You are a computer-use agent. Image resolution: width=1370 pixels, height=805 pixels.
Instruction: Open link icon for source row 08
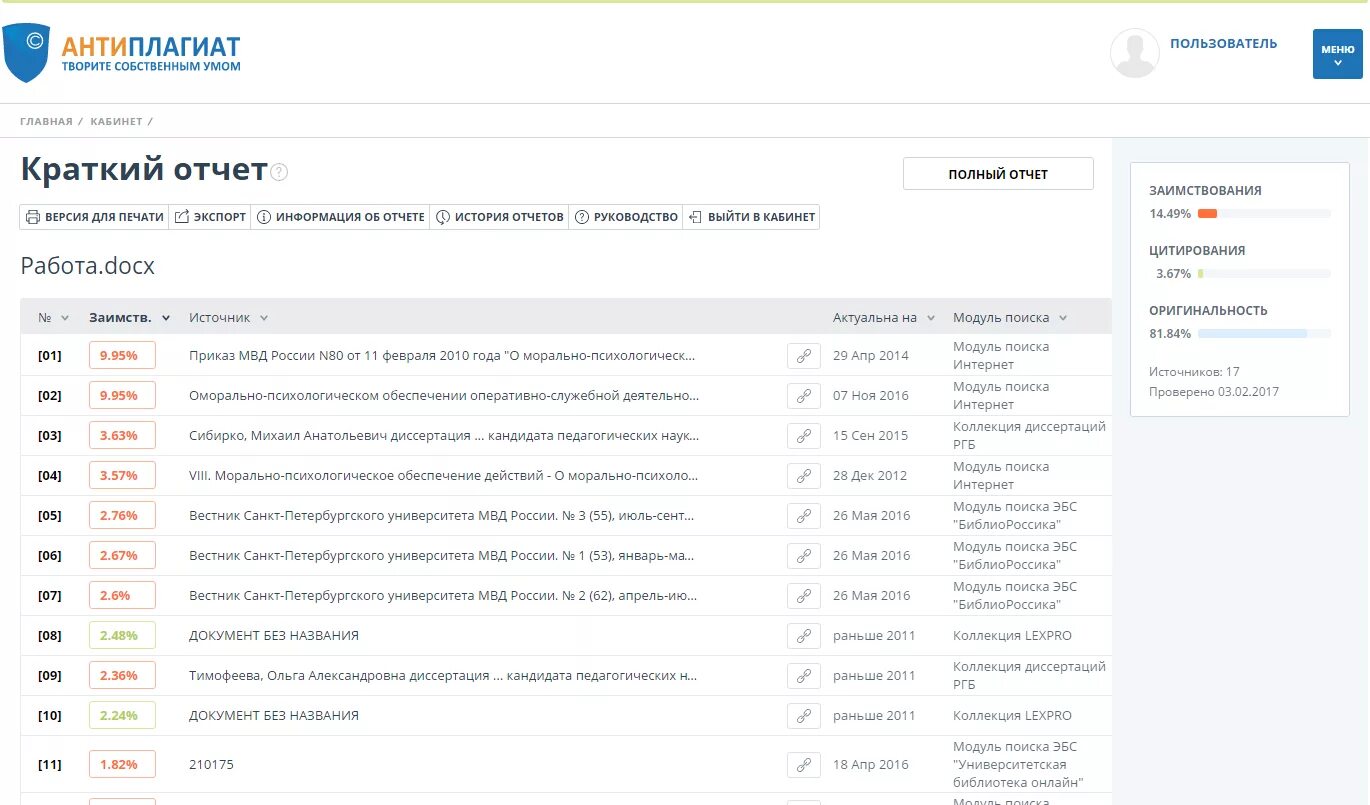click(x=803, y=636)
